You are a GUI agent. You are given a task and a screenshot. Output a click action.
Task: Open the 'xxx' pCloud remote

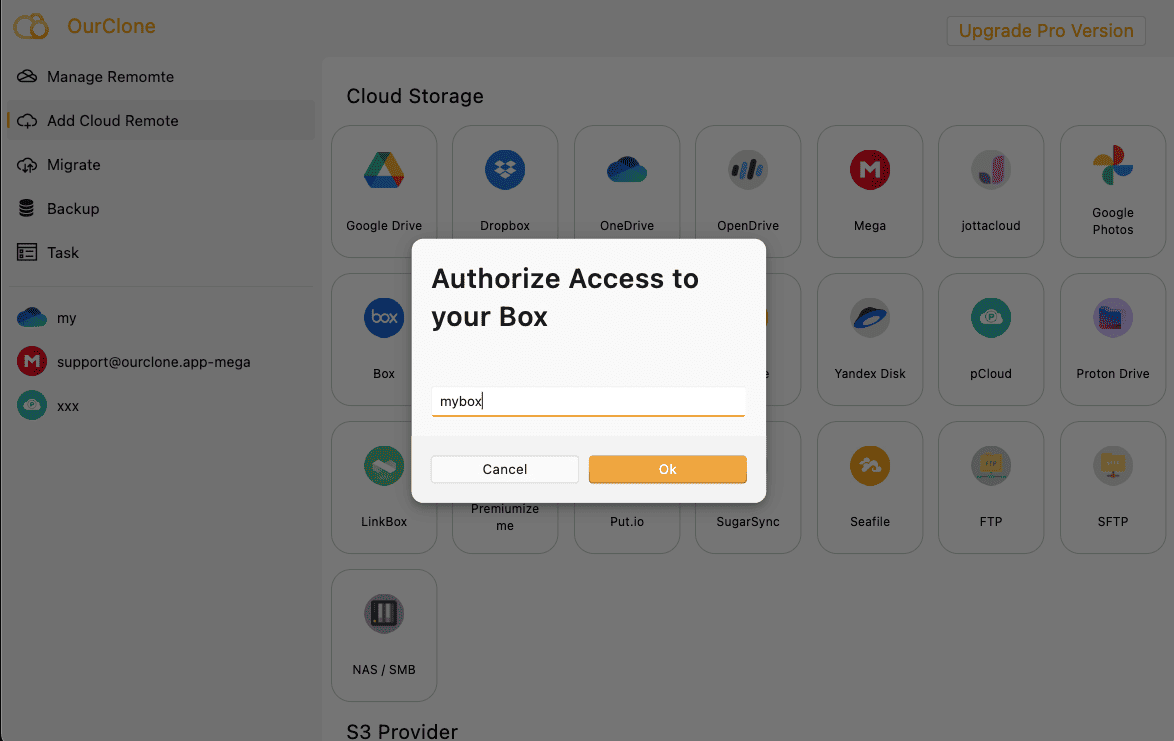click(x=160, y=406)
